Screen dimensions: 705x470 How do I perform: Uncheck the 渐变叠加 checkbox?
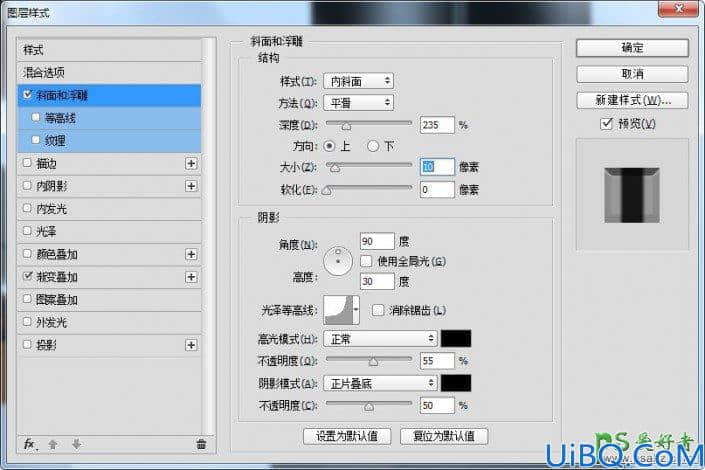click(x=27, y=276)
